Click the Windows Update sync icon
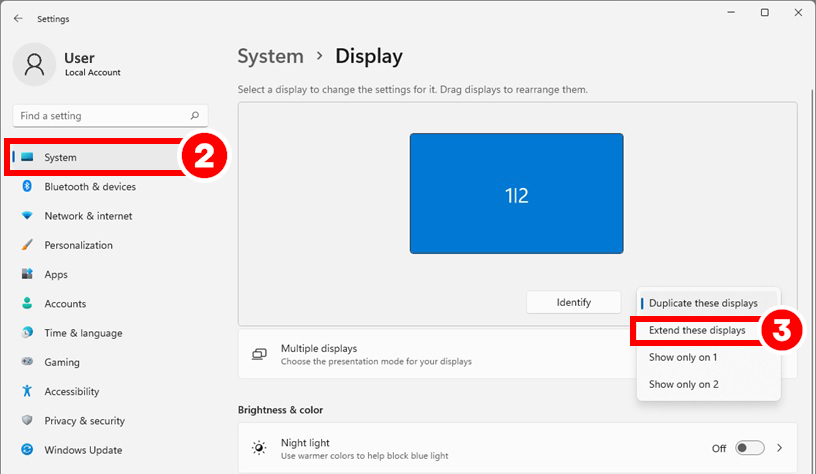The image size is (816, 474). pyautogui.click(x=27, y=449)
